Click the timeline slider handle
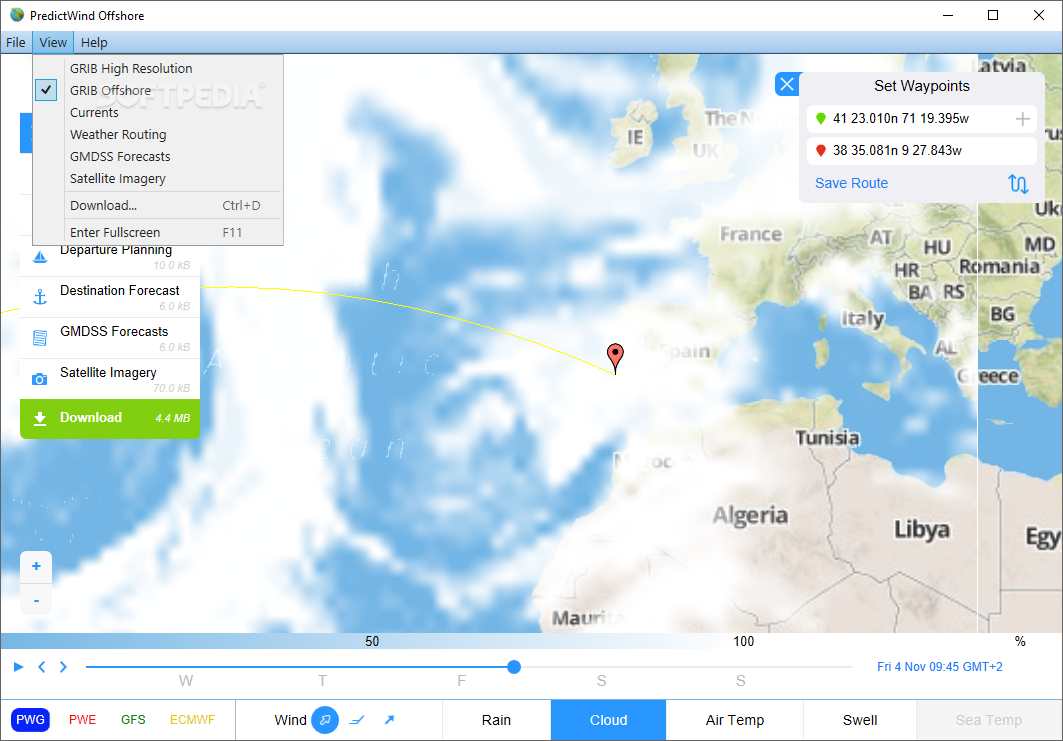 (x=514, y=667)
